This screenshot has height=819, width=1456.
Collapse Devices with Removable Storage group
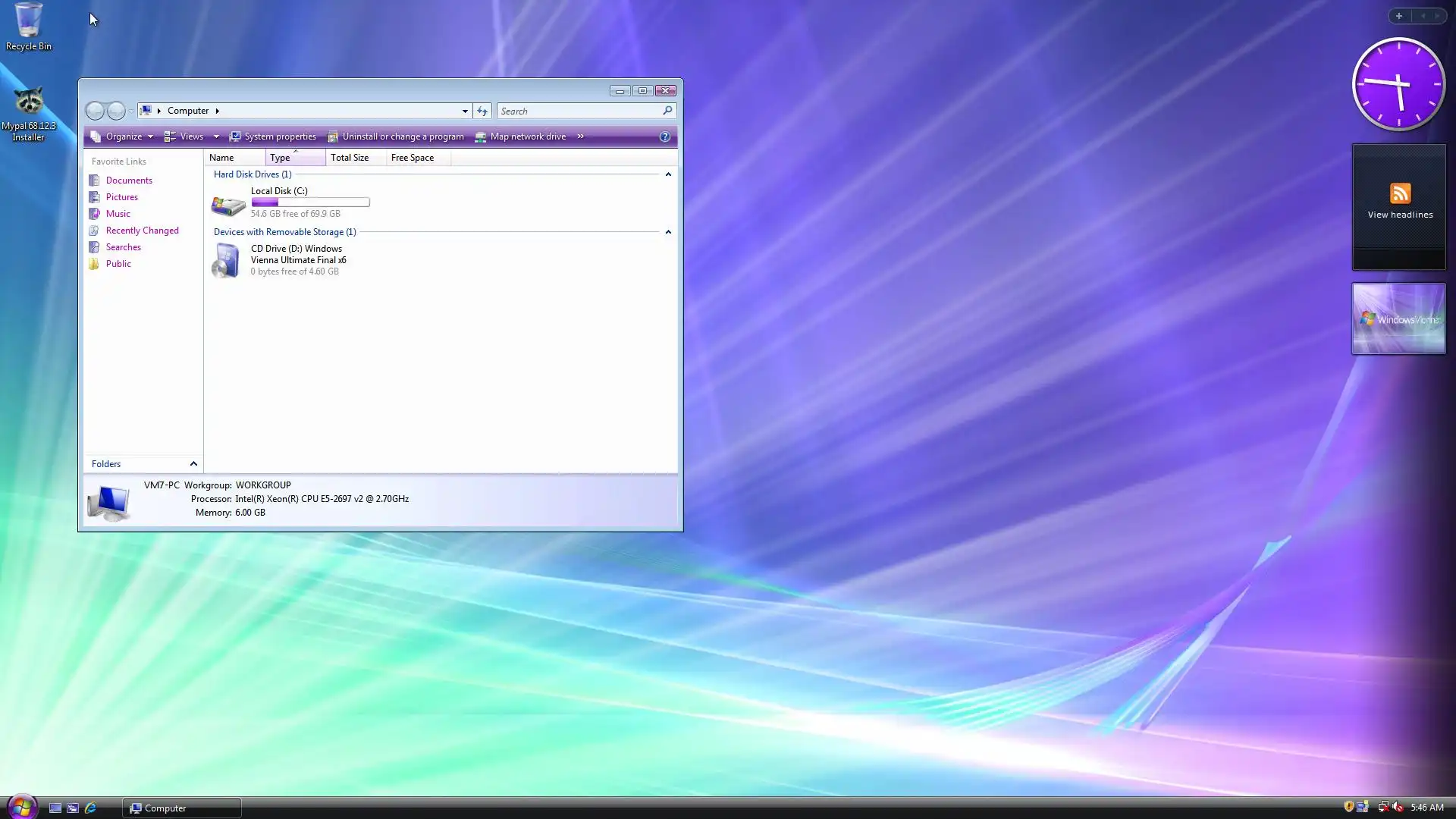[668, 232]
